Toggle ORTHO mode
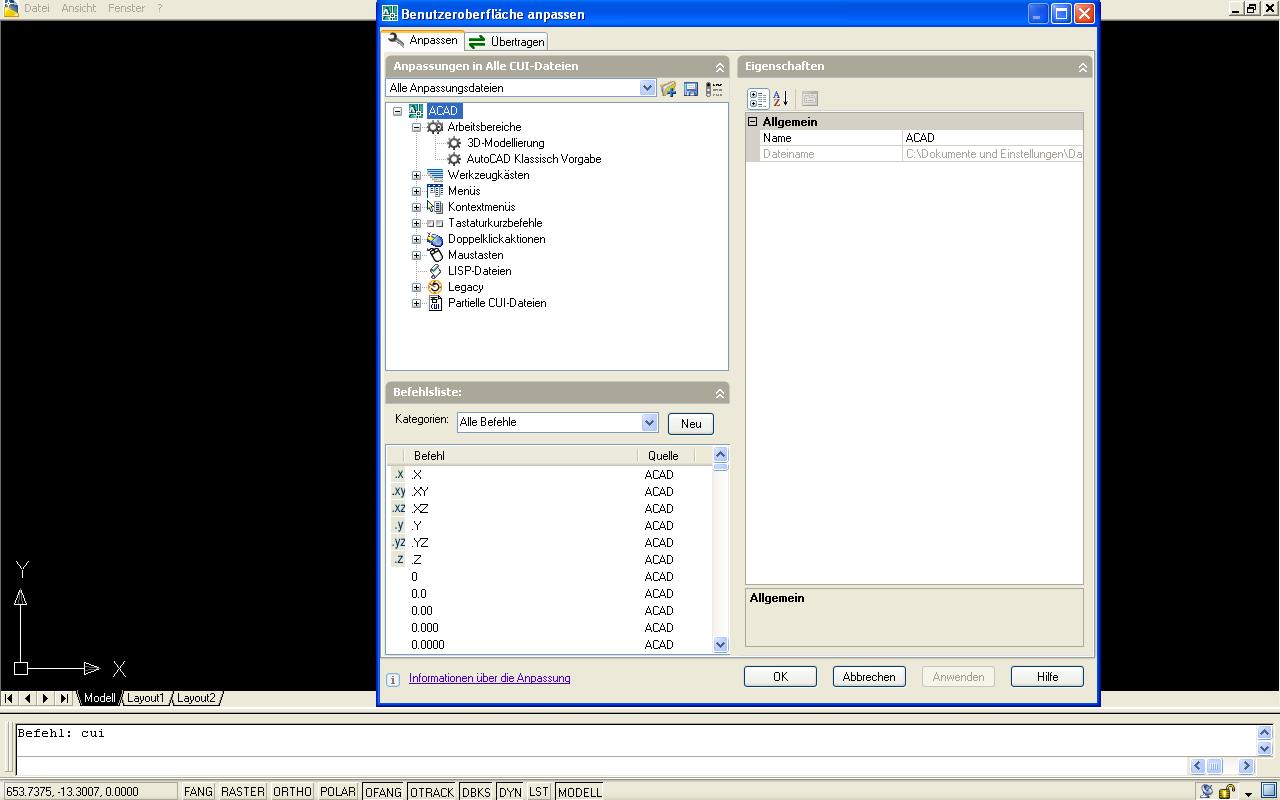This screenshot has width=1280, height=800. pos(292,791)
